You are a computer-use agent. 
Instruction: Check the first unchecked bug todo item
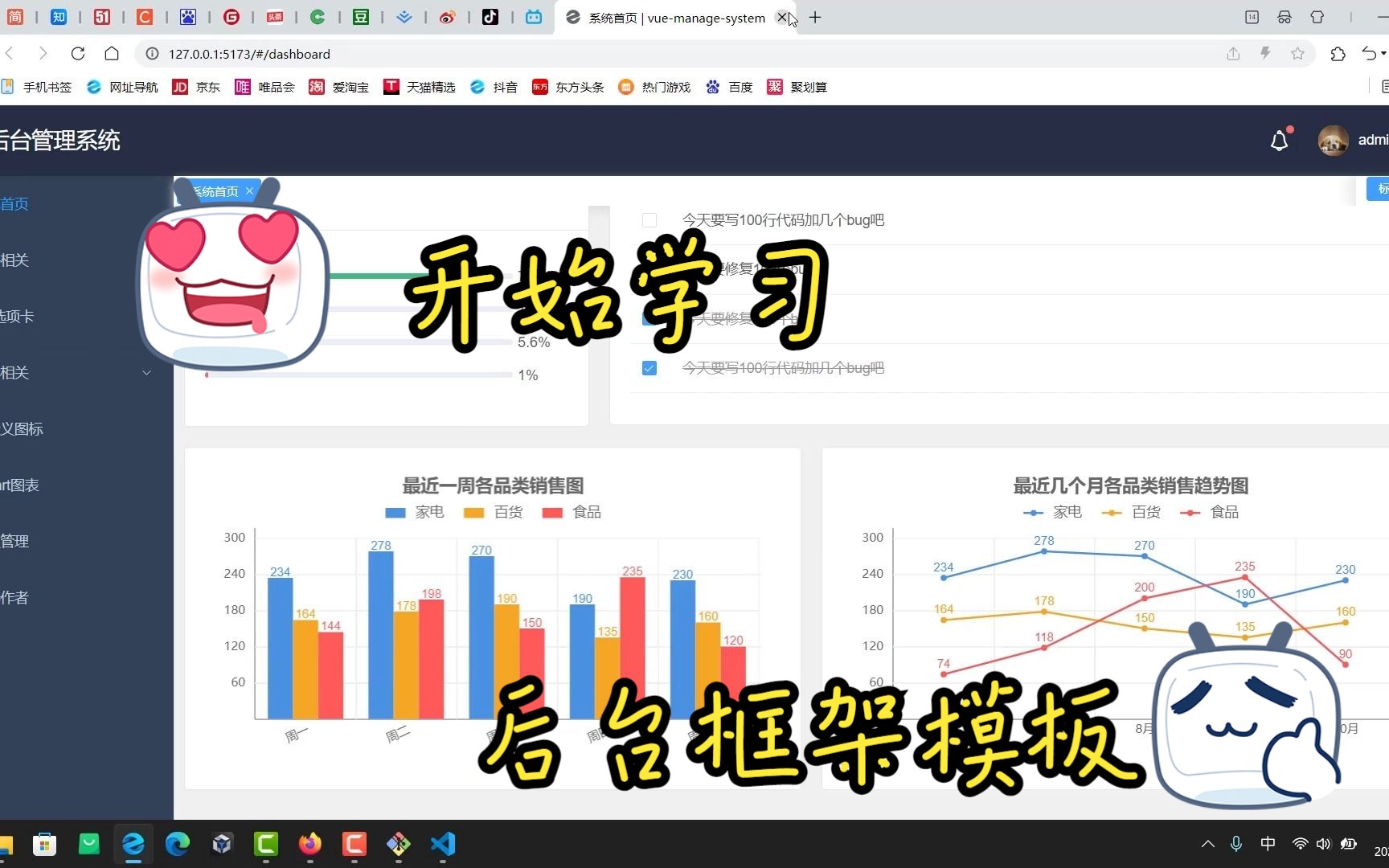[x=649, y=219]
